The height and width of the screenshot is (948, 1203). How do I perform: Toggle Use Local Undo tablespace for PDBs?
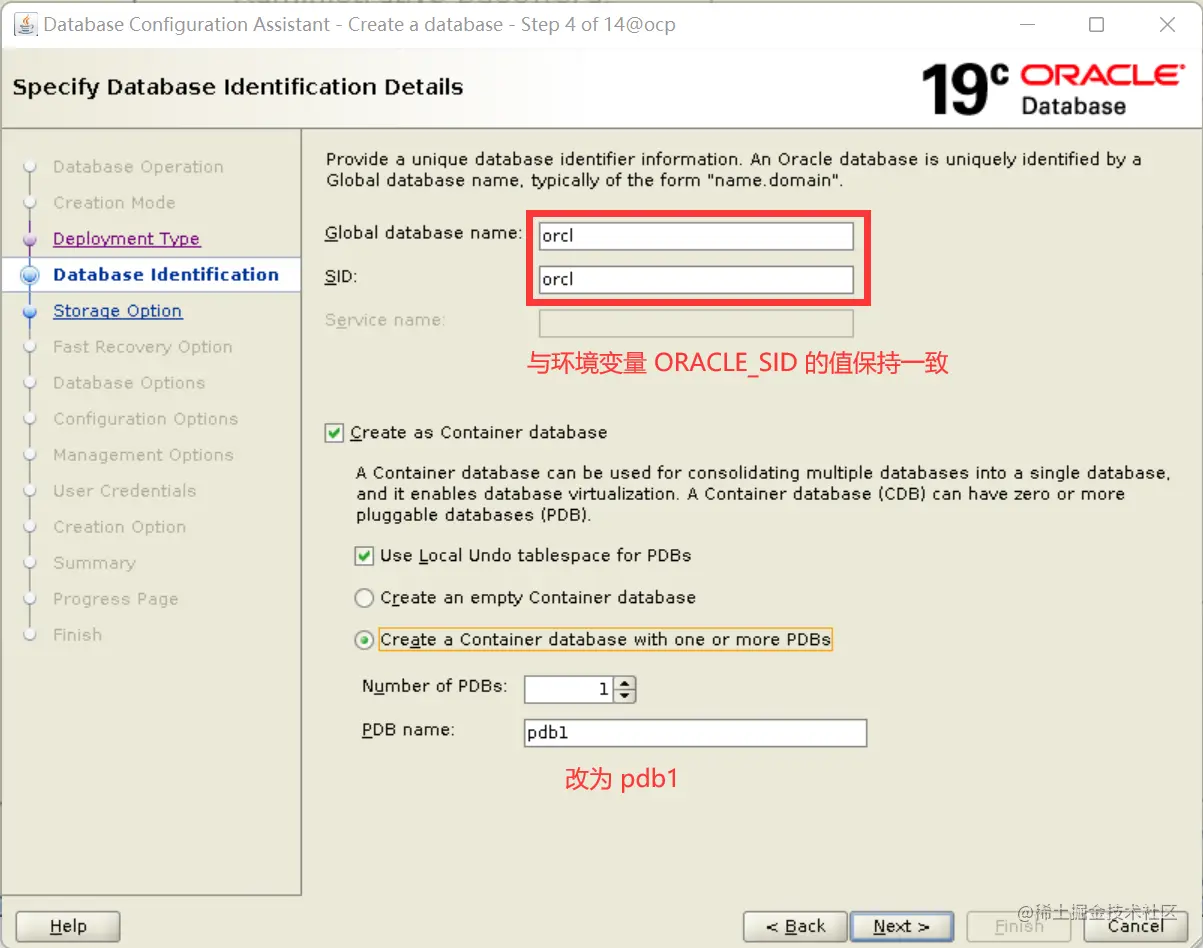[364, 555]
